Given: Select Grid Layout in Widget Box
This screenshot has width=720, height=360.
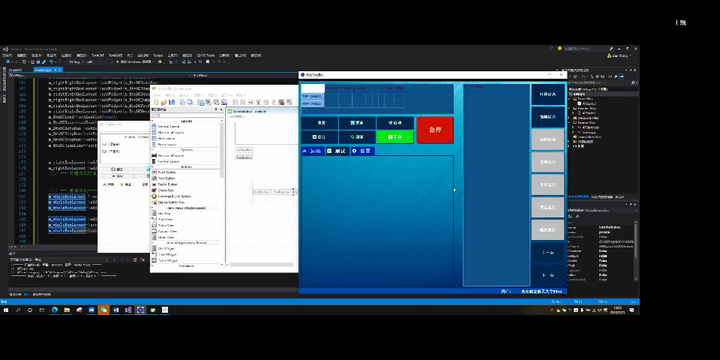Looking at the screenshot, I should pos(167,139).
